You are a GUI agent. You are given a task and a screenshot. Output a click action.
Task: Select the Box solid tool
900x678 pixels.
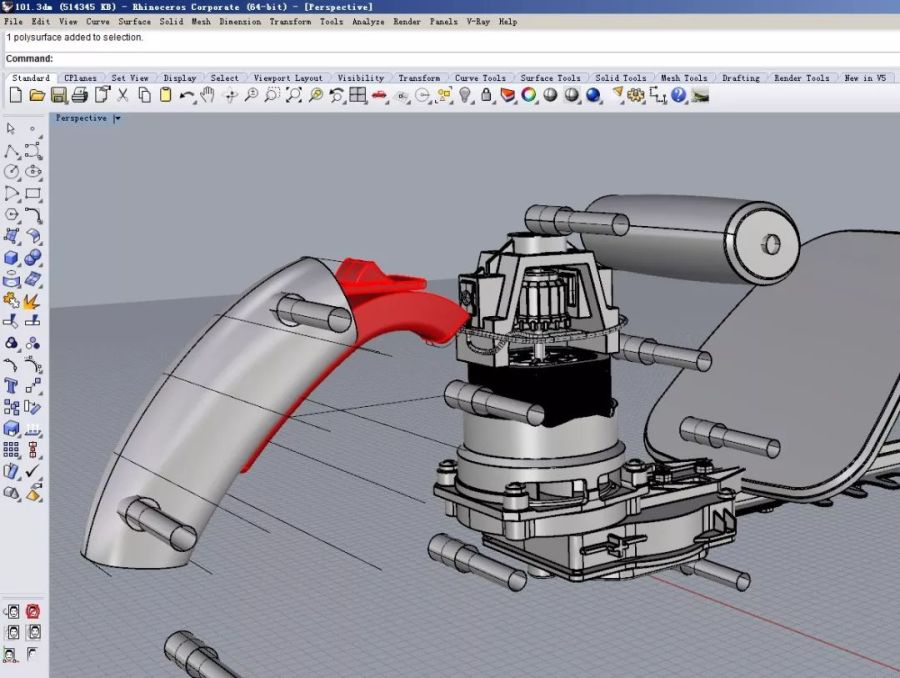click(11, 258)
